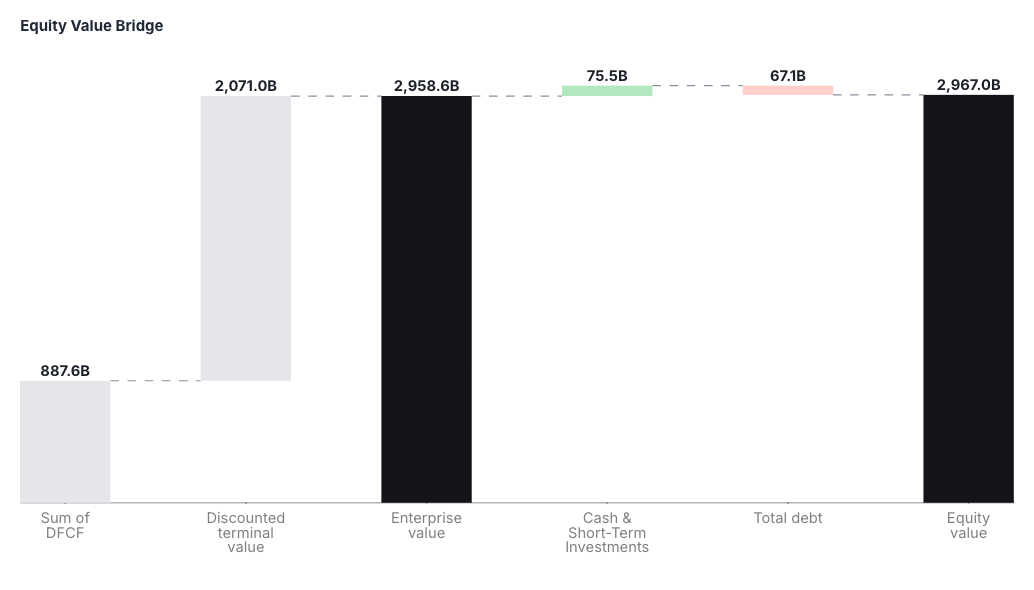Image resolution: width=1034 pixels, height=590 pixels.
Task: Click the Equity Value Bridge title
Action: (x=92, y=26)
